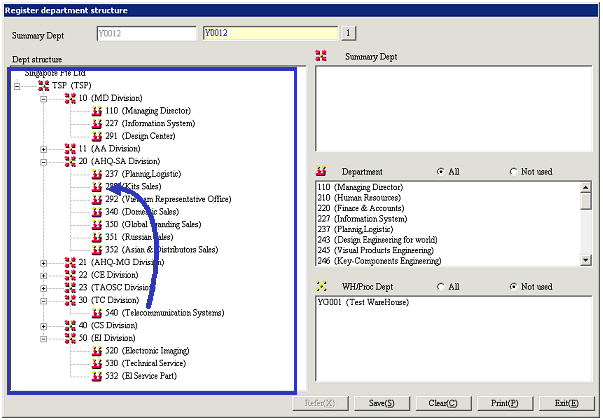Expand the 11 AA Division node

(x=44, y=148)
